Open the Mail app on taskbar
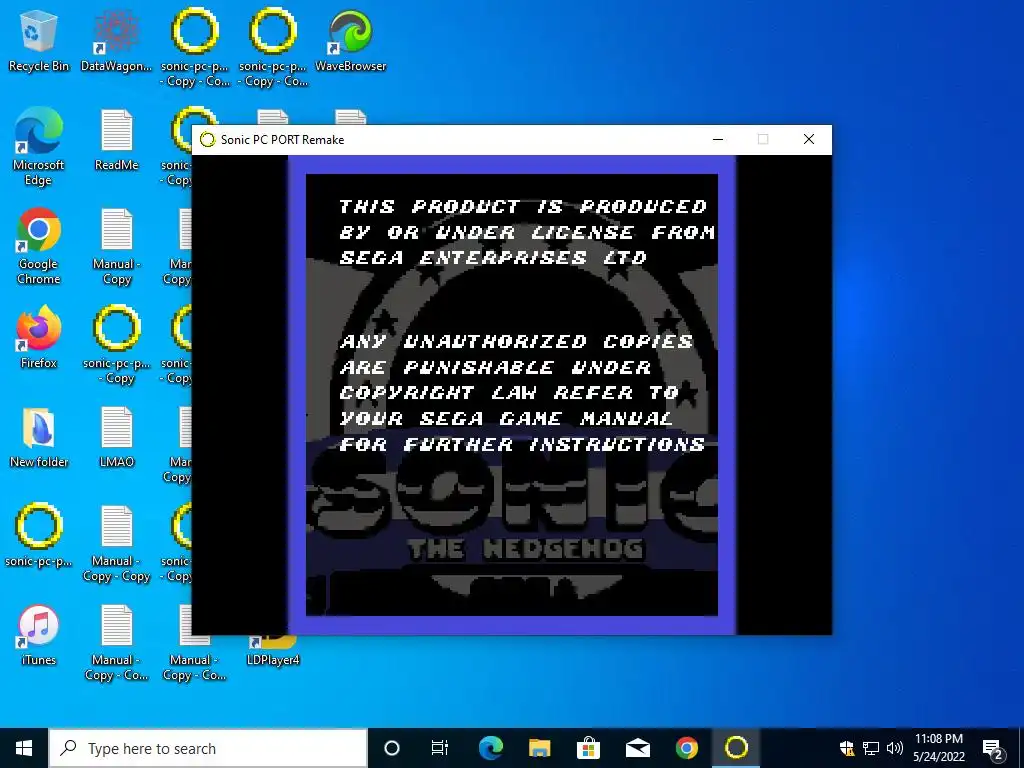This screenshot has height=768, width=1024. [x=637, y=748]
